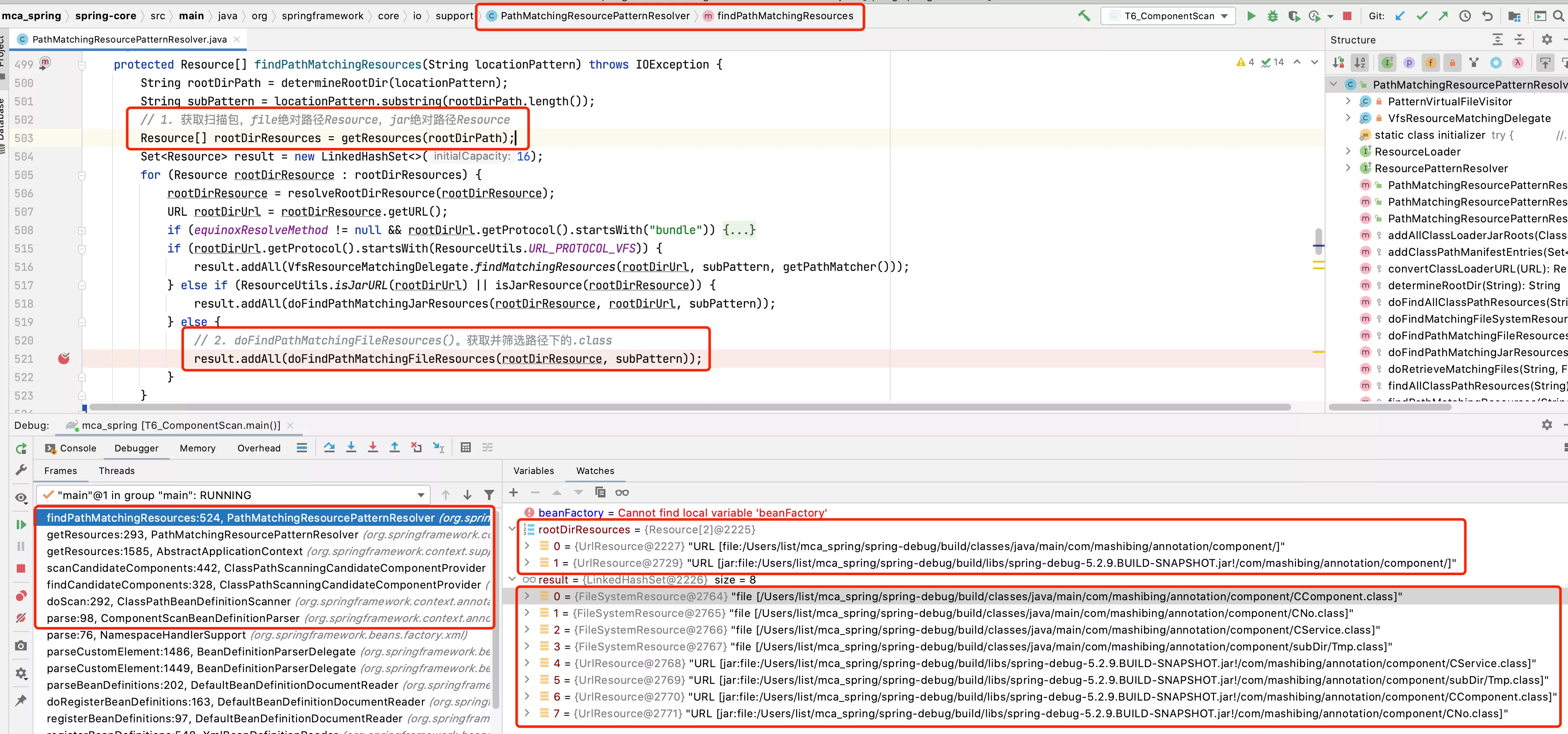Toggle Sort by Visibility in Structure
1568x734 pixels.
click(x=1338, y=62)
